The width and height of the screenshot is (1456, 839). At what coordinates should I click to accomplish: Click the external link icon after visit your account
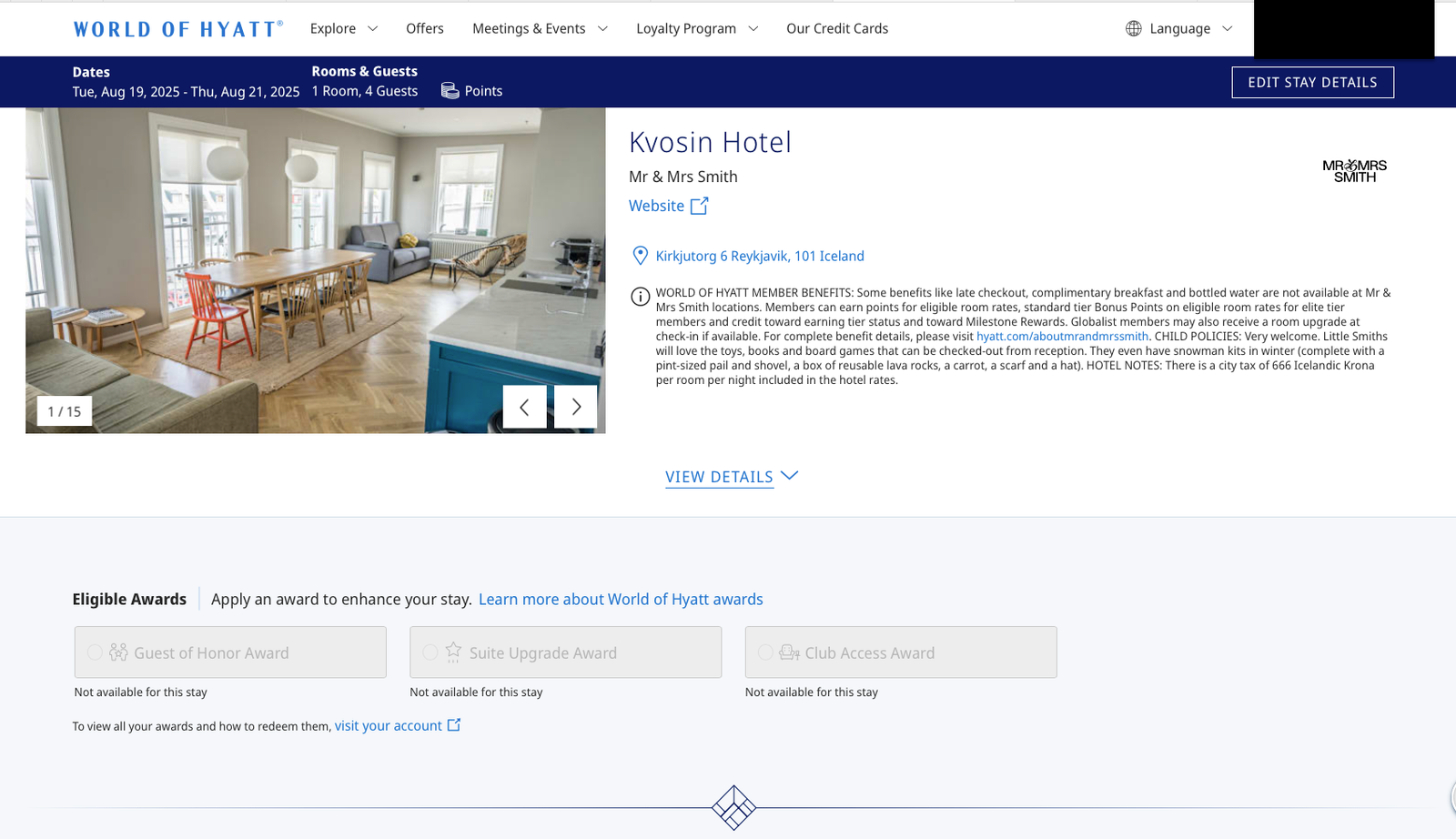[x=453, y=725]
